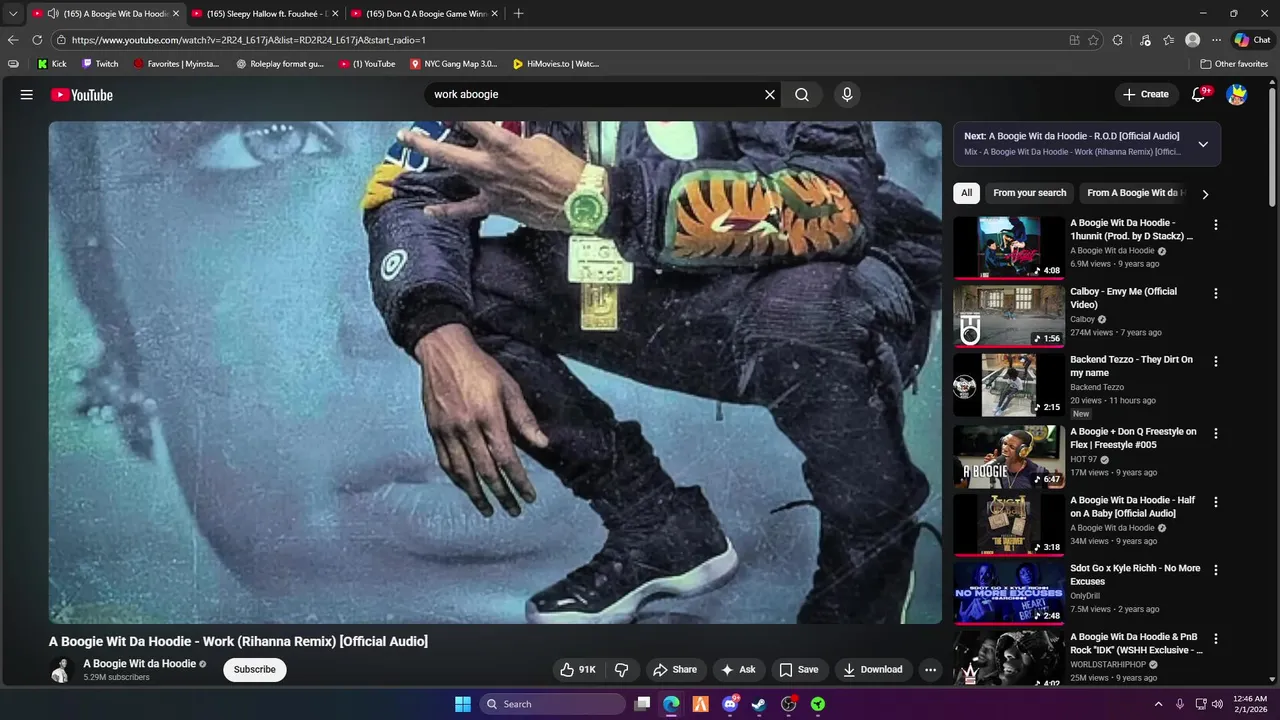Open the Kick bookmark

[52, 64]
